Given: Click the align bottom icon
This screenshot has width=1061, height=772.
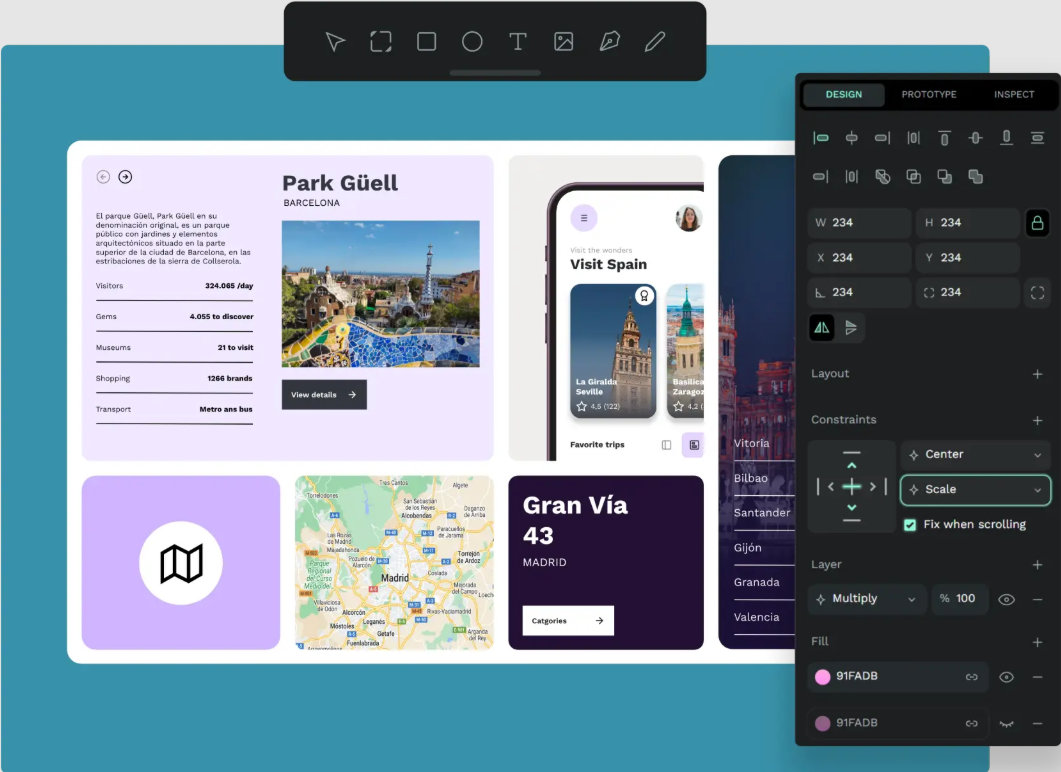Looking at the screenshot, I should coord(1006,138).
